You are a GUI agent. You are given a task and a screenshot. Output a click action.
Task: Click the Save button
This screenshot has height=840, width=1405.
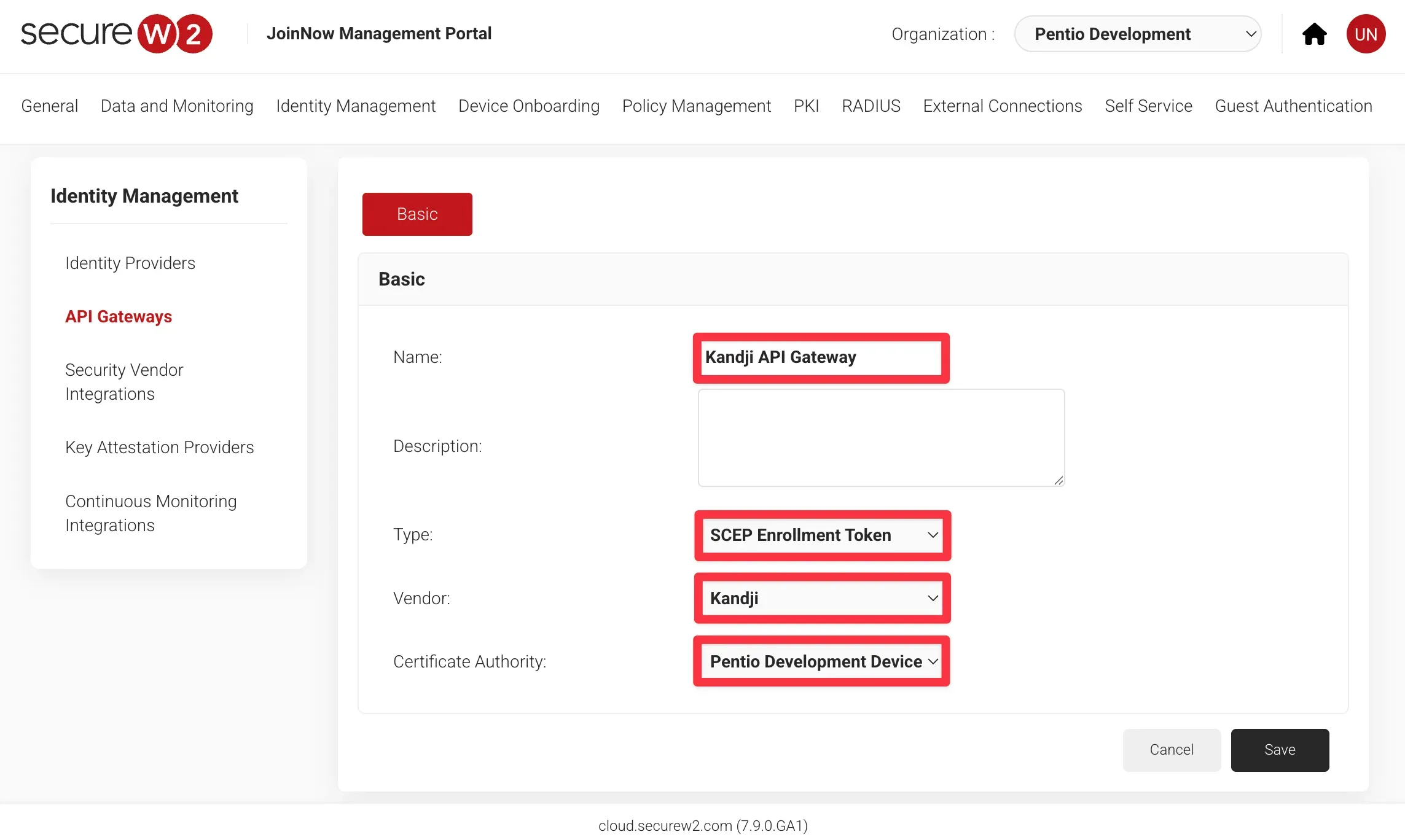(1280, 750)
